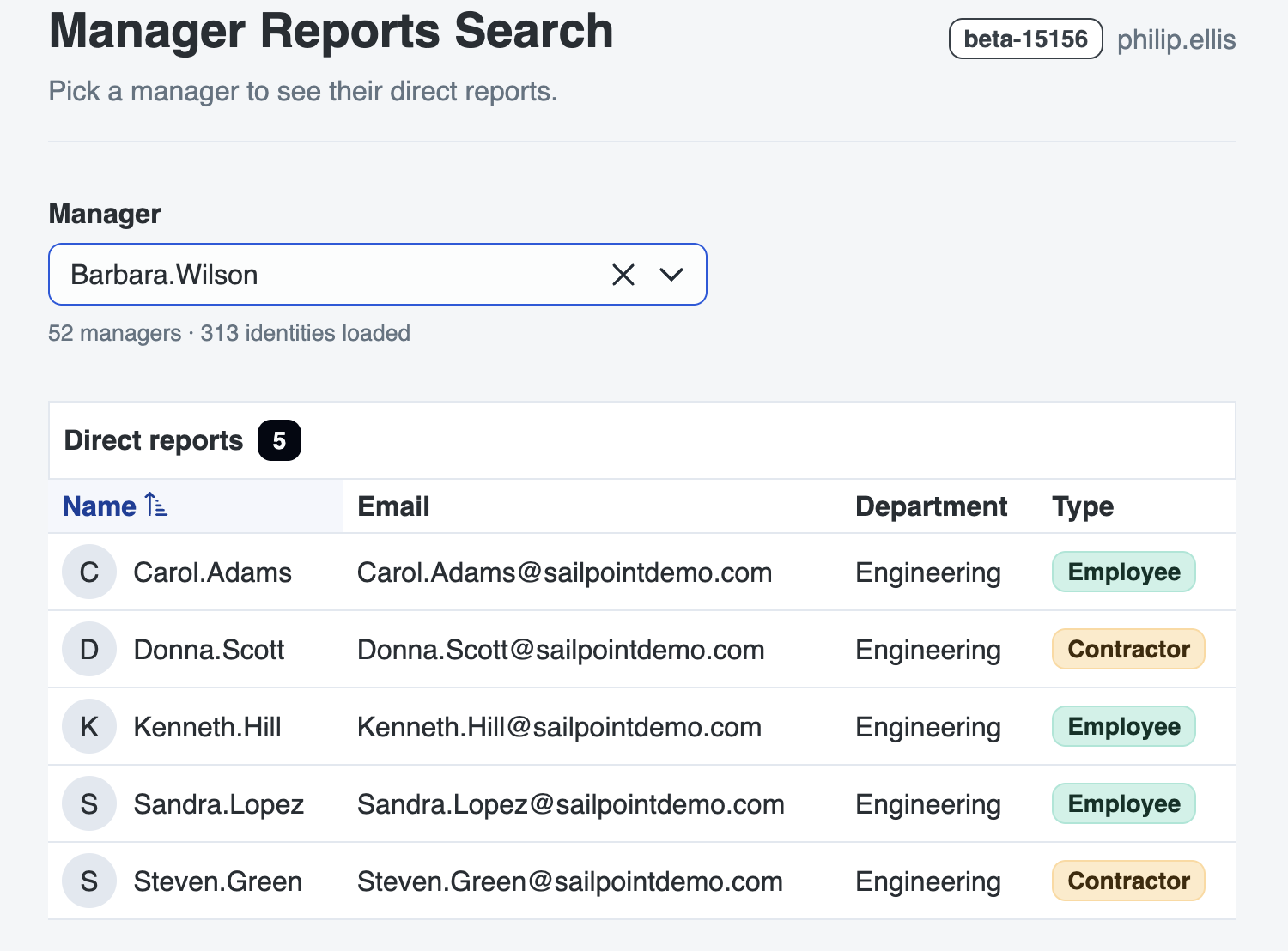Click email Donna.Scott@sailpointdemo.com
The height and width of the screenshot is (951, 1288).
561,650
